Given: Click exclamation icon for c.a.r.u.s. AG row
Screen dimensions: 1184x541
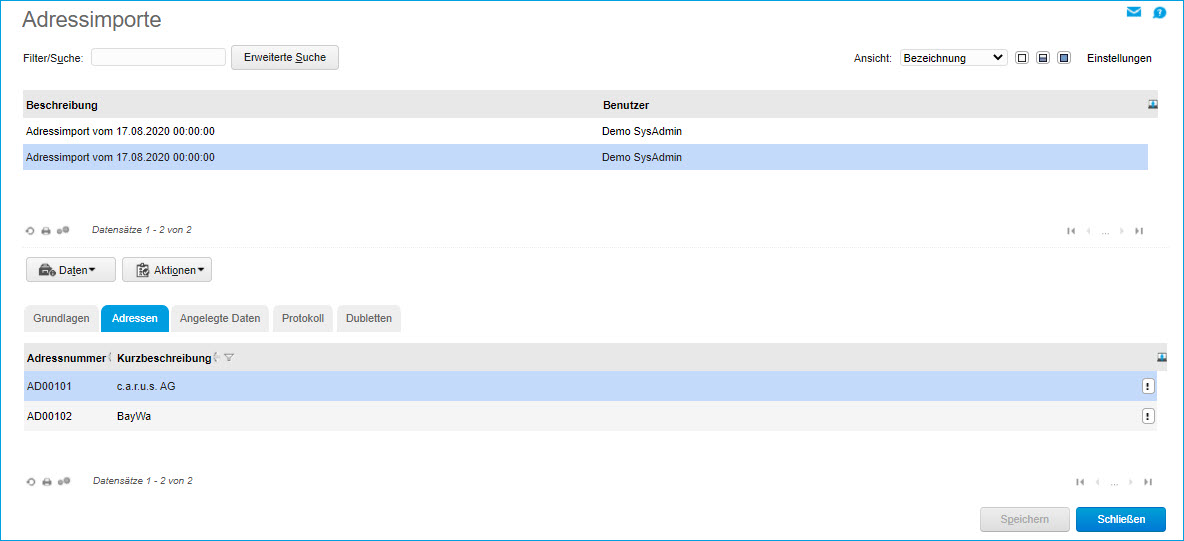Looking at the screenshot, I should click(1148, 387).
